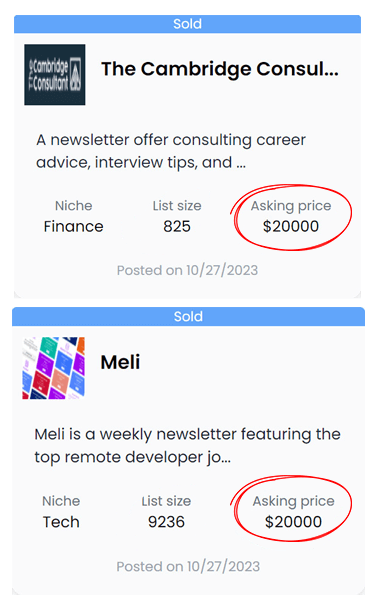The width and height of the screenshot is (379, 611).
Task: Click the Asking price label in Meli card
Action: (x=294, y=502)
